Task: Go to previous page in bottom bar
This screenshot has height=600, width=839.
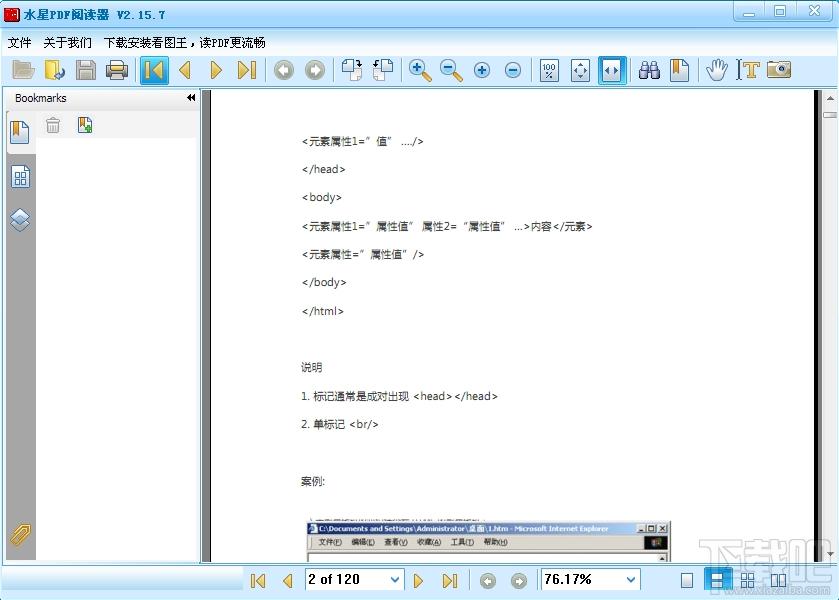Action: 288,581
